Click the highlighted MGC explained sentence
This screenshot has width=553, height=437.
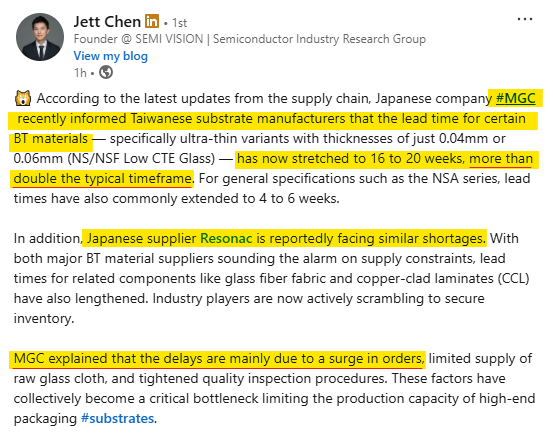pos(219,359)
